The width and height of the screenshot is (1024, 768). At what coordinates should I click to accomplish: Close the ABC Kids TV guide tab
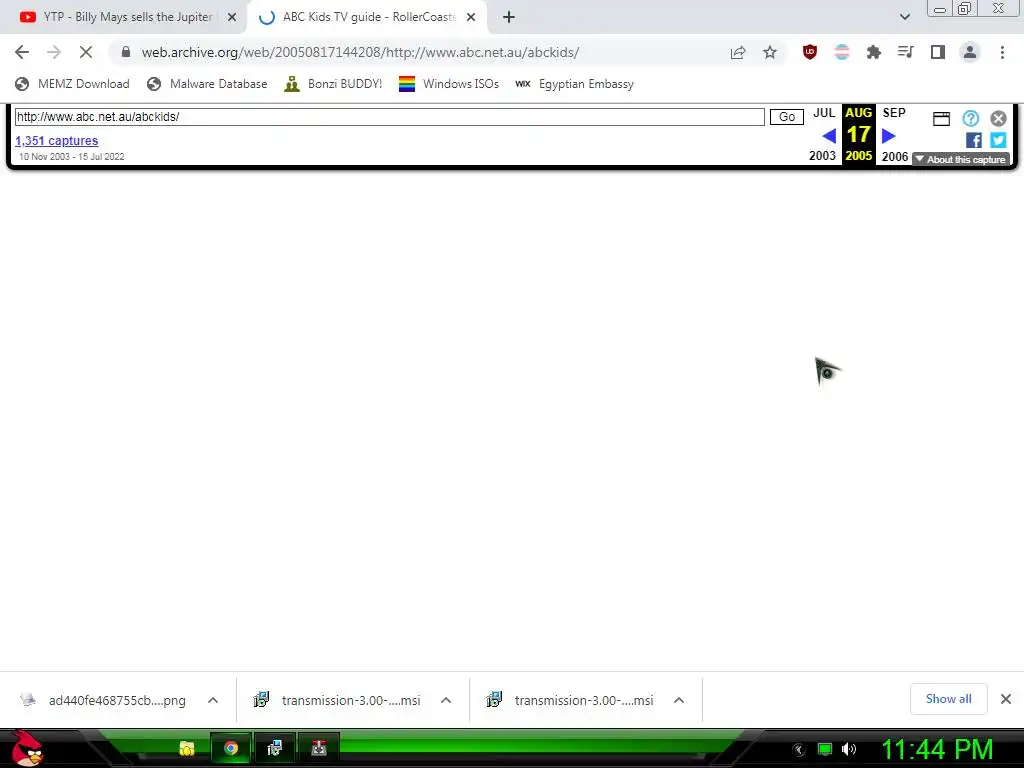471,17
